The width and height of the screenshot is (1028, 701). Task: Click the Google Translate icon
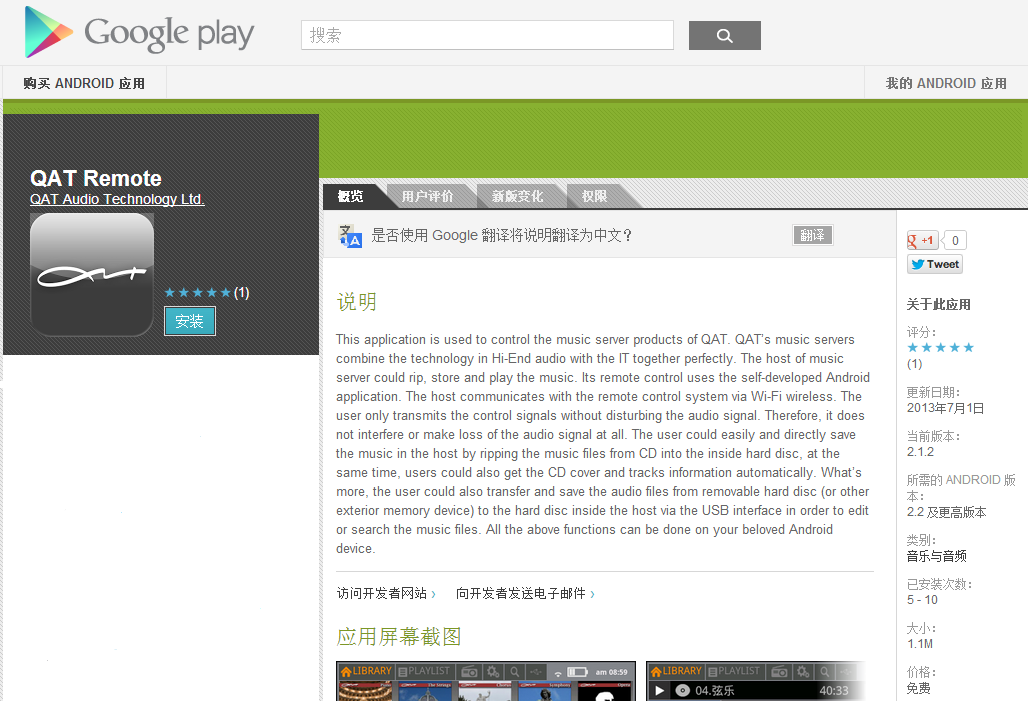pos(350,235)
